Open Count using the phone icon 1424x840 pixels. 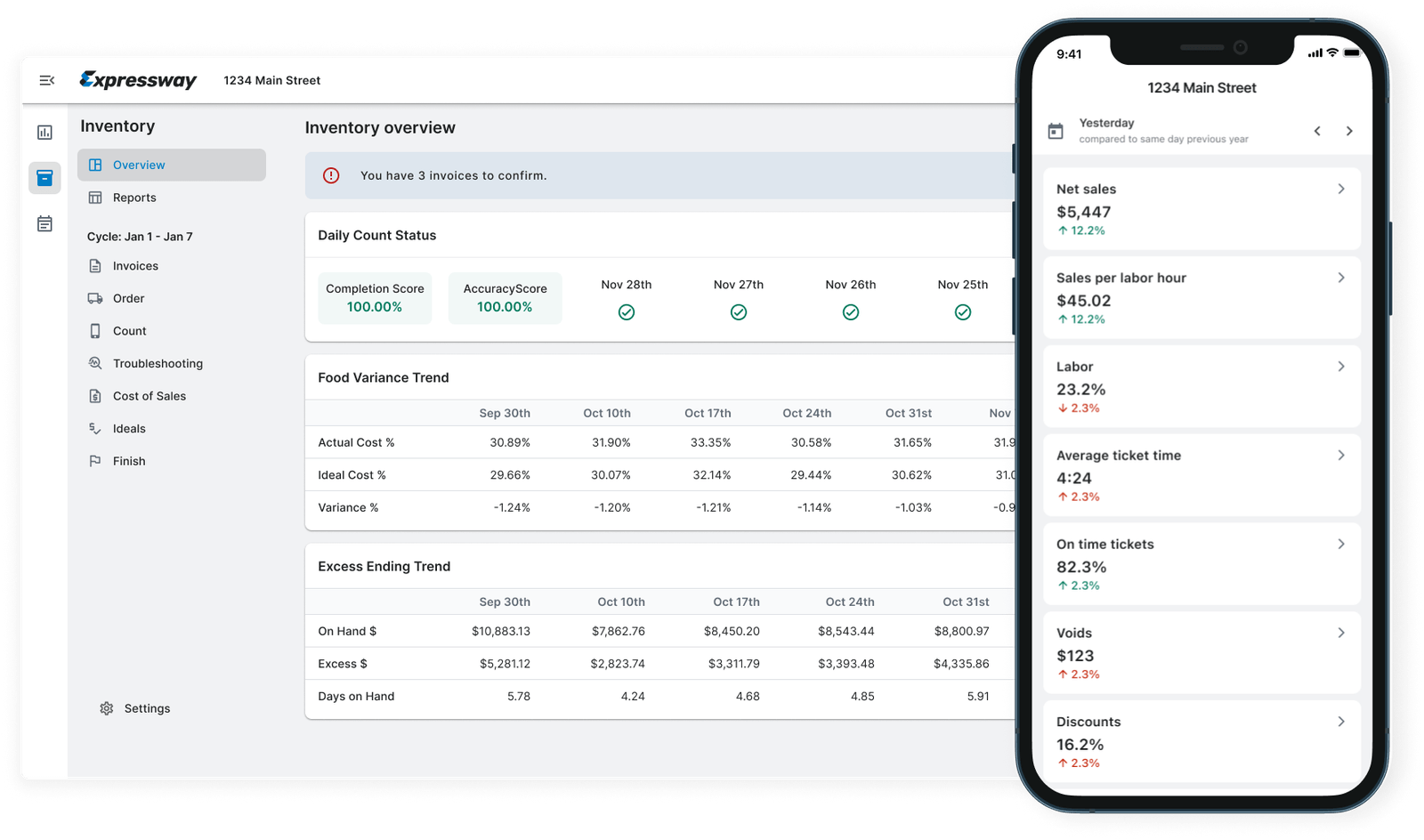coord(95,330)
